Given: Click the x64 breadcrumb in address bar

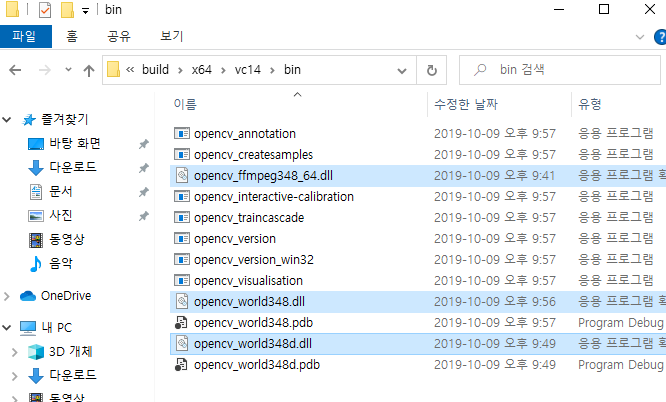Looking at the screenshot, I should pos(201,70).
